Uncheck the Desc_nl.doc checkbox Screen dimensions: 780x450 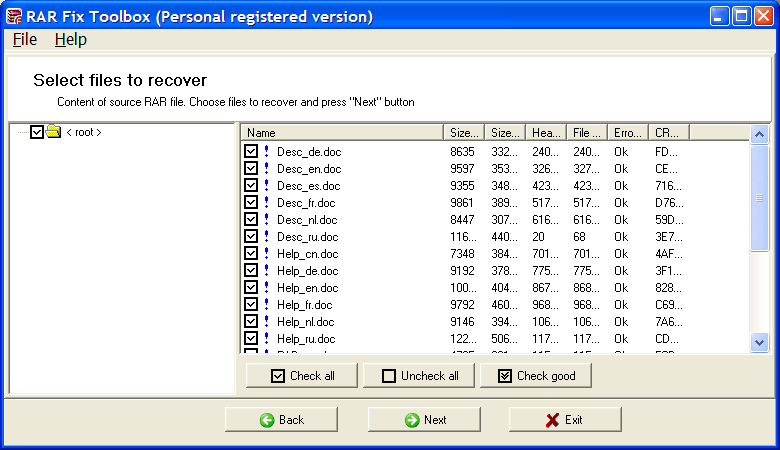(251, 219)
